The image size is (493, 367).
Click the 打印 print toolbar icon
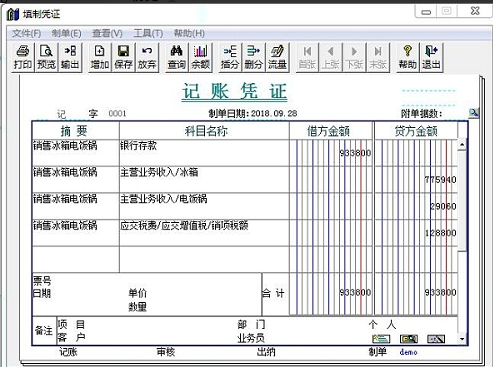[x=23, y=57]
